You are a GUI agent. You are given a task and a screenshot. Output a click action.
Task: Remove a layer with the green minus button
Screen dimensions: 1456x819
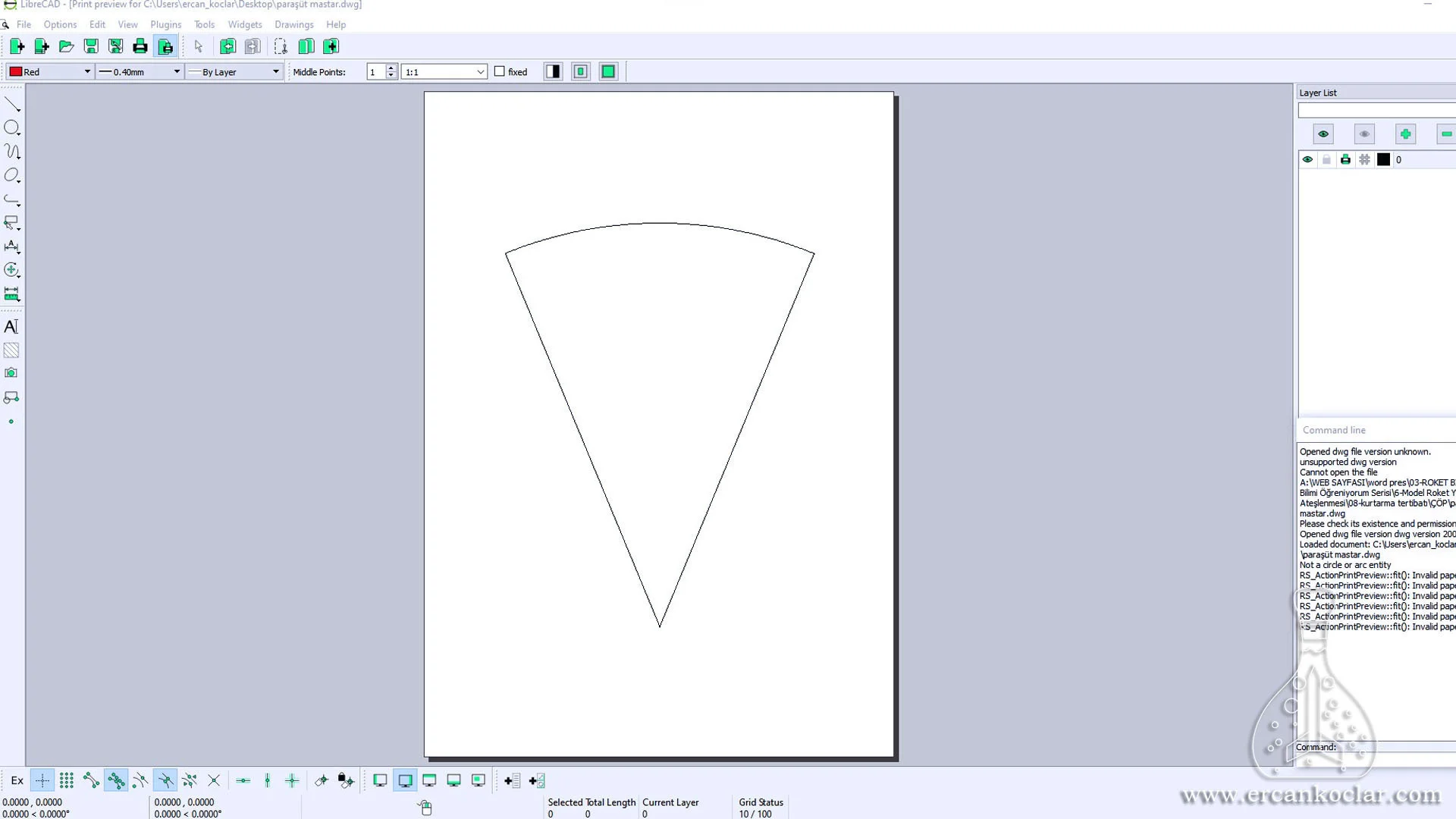[1446, 134]
